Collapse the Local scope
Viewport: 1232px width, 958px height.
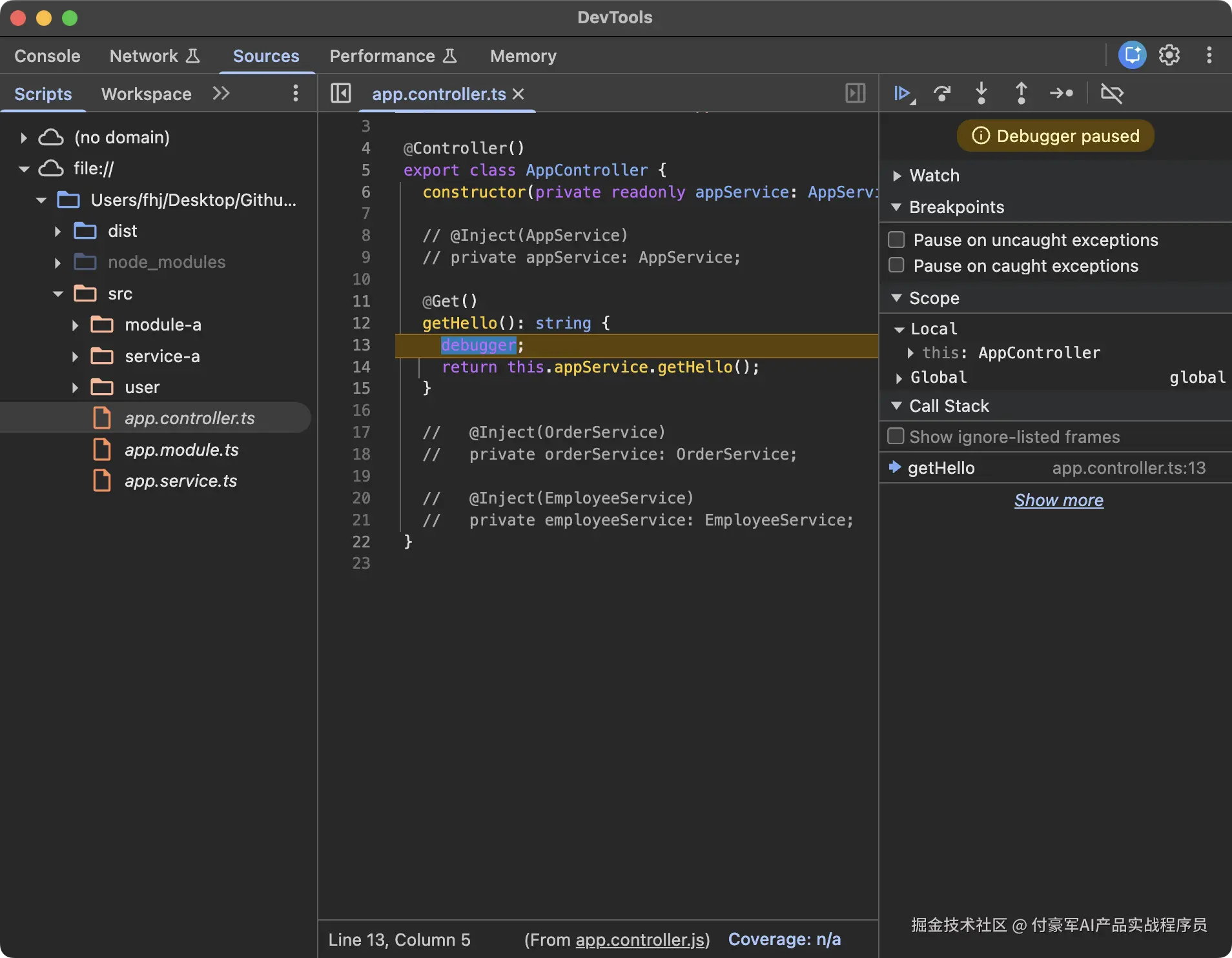click(899, 329)
